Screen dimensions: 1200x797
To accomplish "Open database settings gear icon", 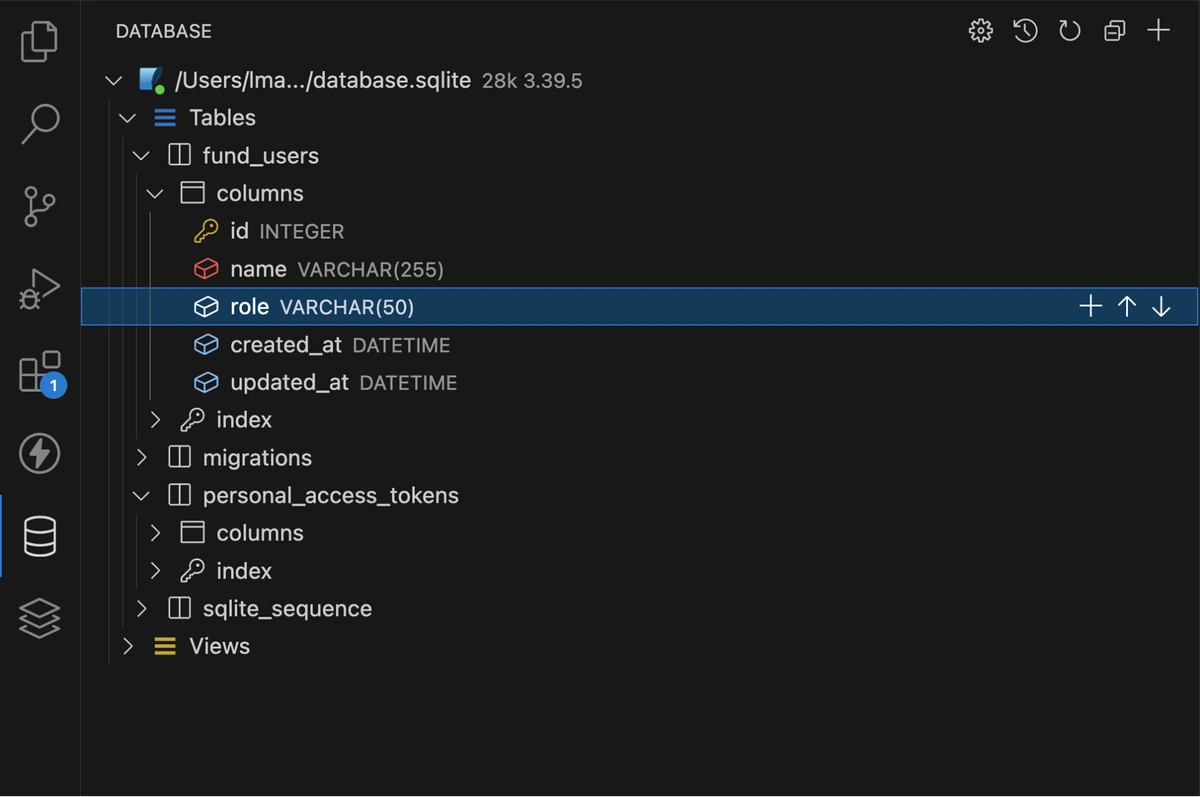I will coord(981,31).
